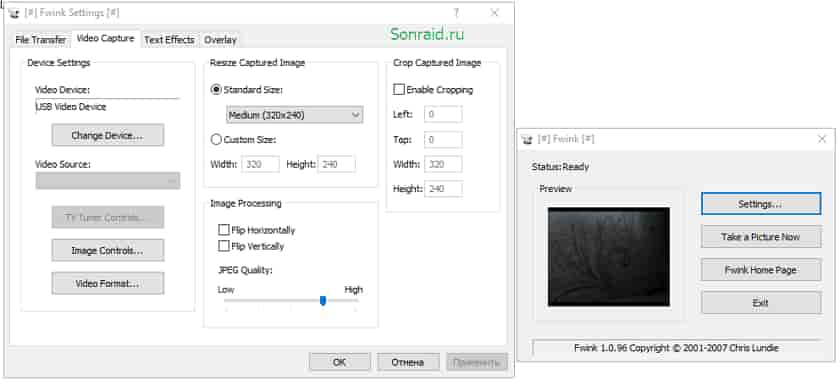Click Exit in the Fwink window
Screen dimensions: 840x380
pos(761,303)
